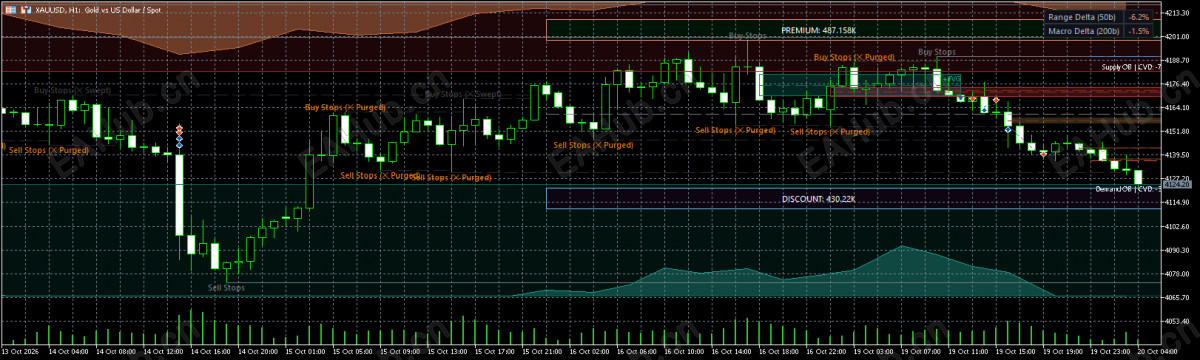Click the FVG label on the teal zone
Image resolution: width=1200 pixels, height=360 pixels.
click(953, 78)
